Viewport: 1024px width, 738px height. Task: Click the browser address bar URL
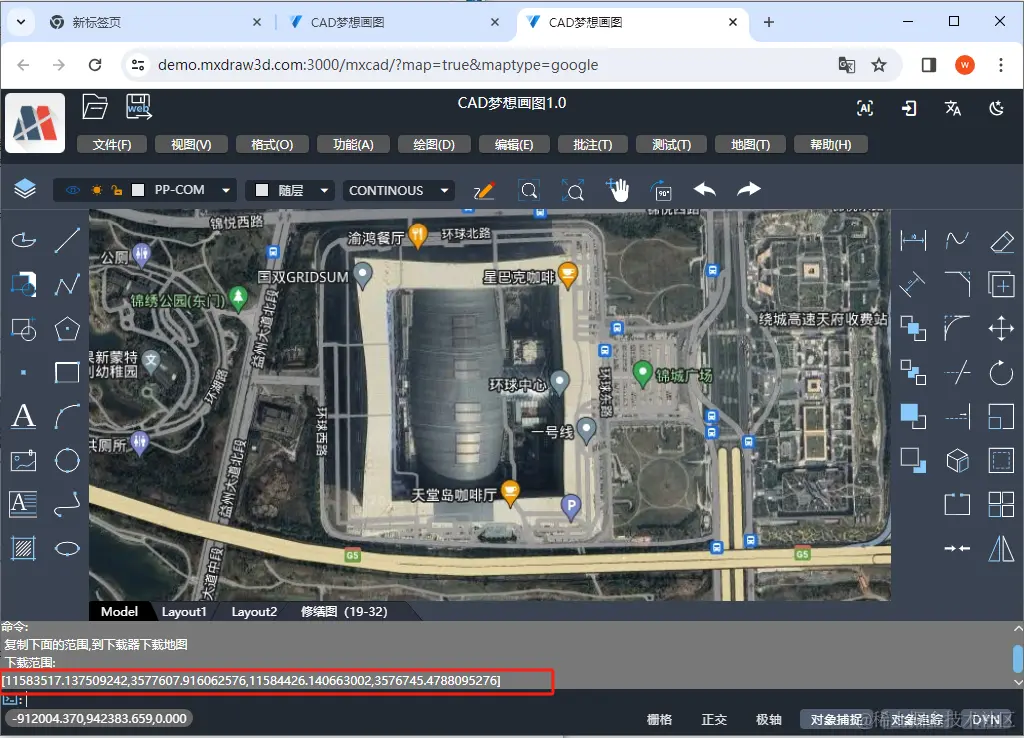(377, 65)
